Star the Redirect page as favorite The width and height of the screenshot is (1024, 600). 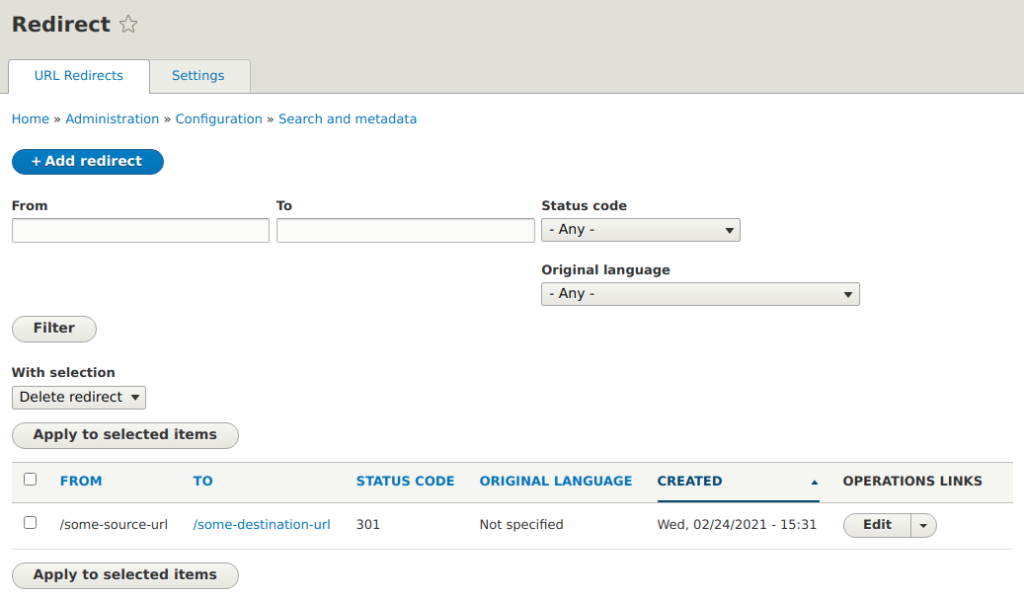point(129,24)
